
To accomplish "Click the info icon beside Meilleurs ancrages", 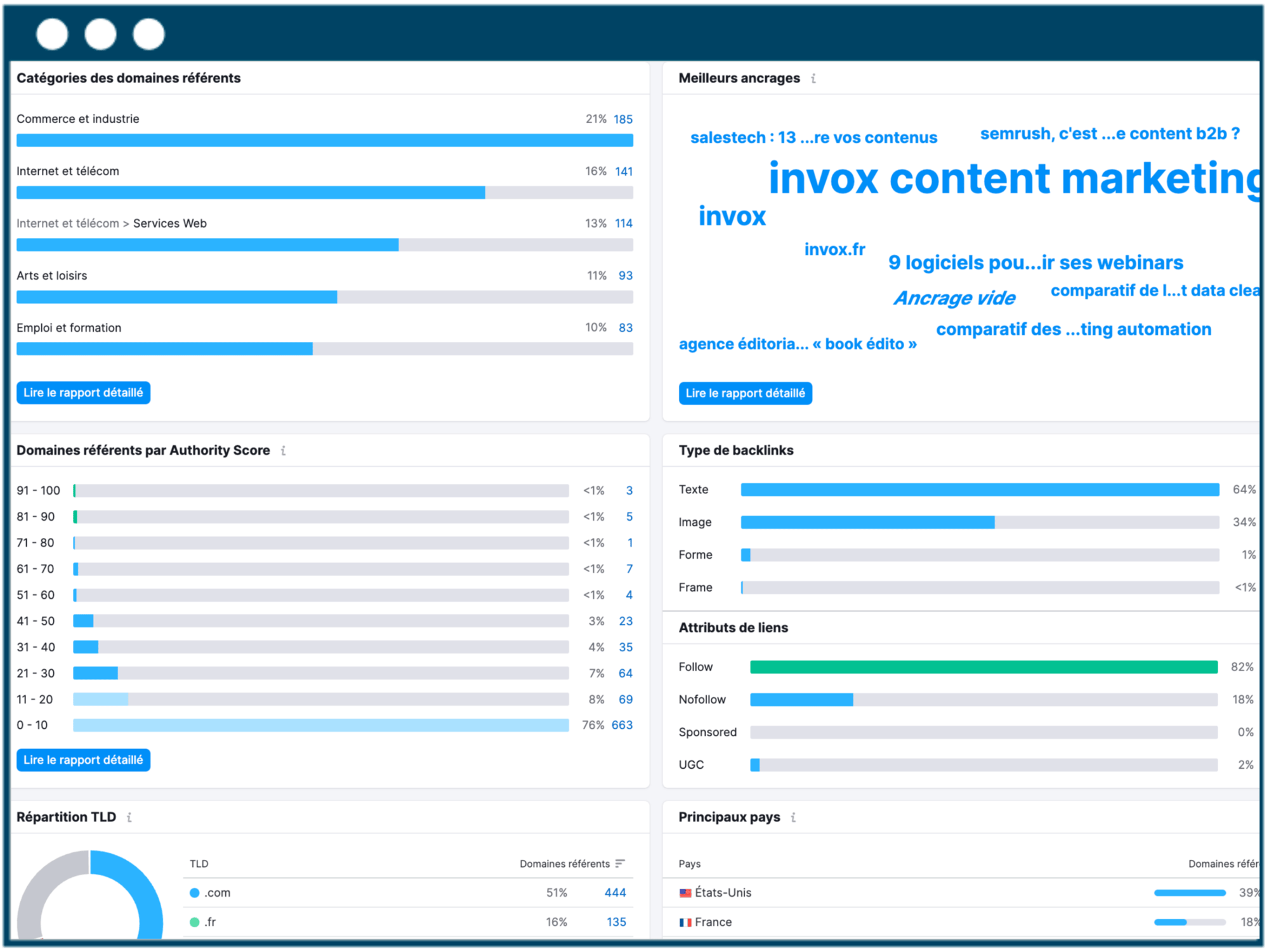I will pos(813,79).
